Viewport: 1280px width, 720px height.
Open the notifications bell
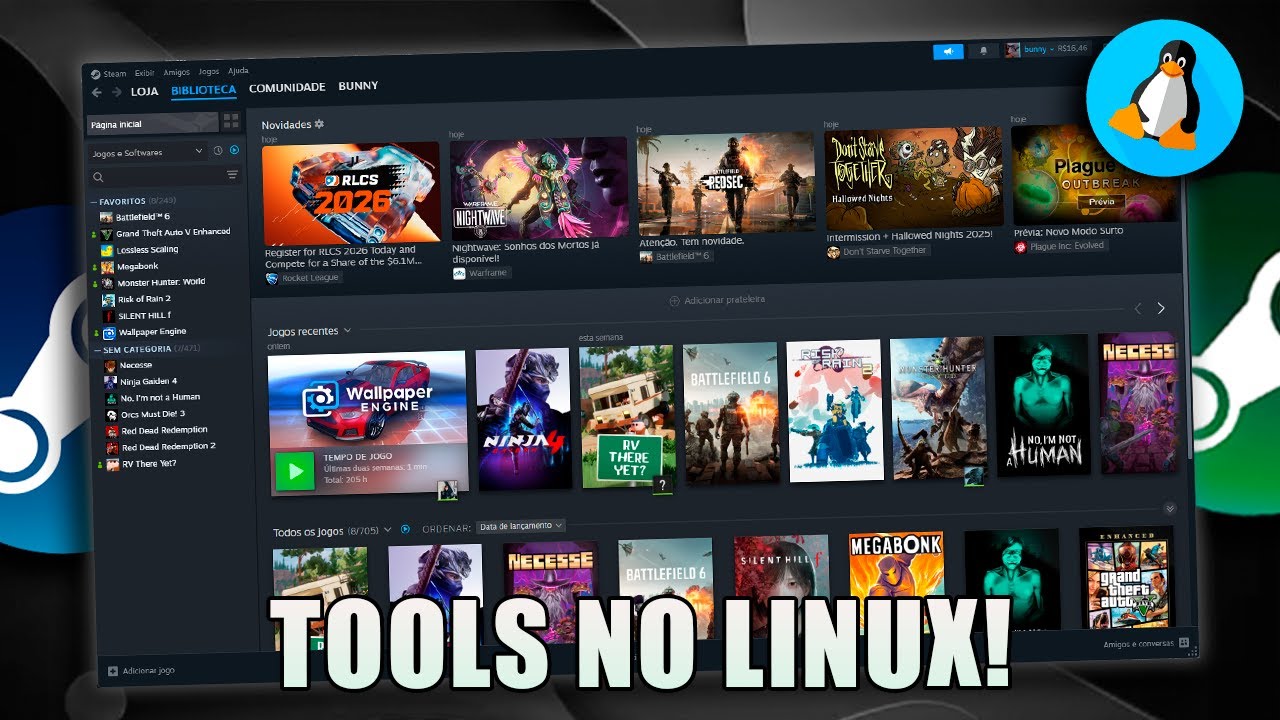tap(983, 51)
